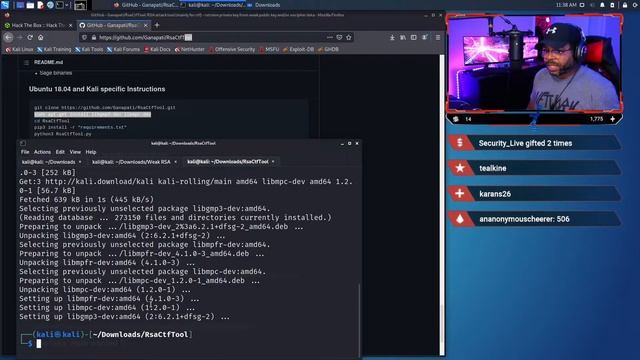This screenshot has height=360, width=640.
Task: Switch to the Downloads window in the taskbar
Action: 264,5
